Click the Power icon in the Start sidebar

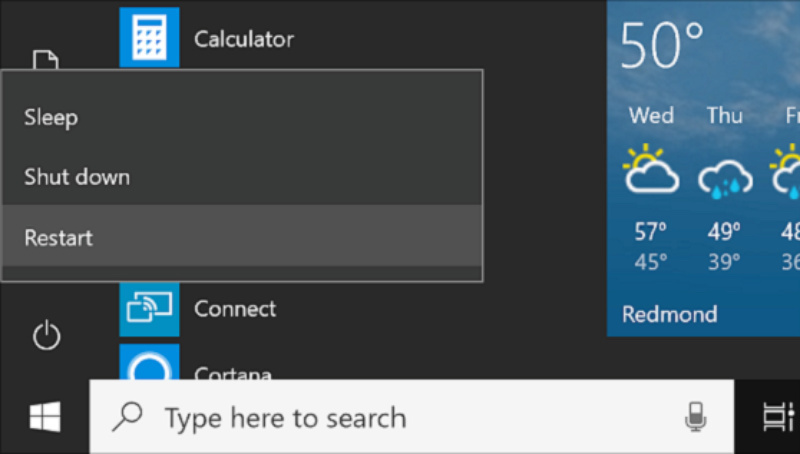[47, 336]
